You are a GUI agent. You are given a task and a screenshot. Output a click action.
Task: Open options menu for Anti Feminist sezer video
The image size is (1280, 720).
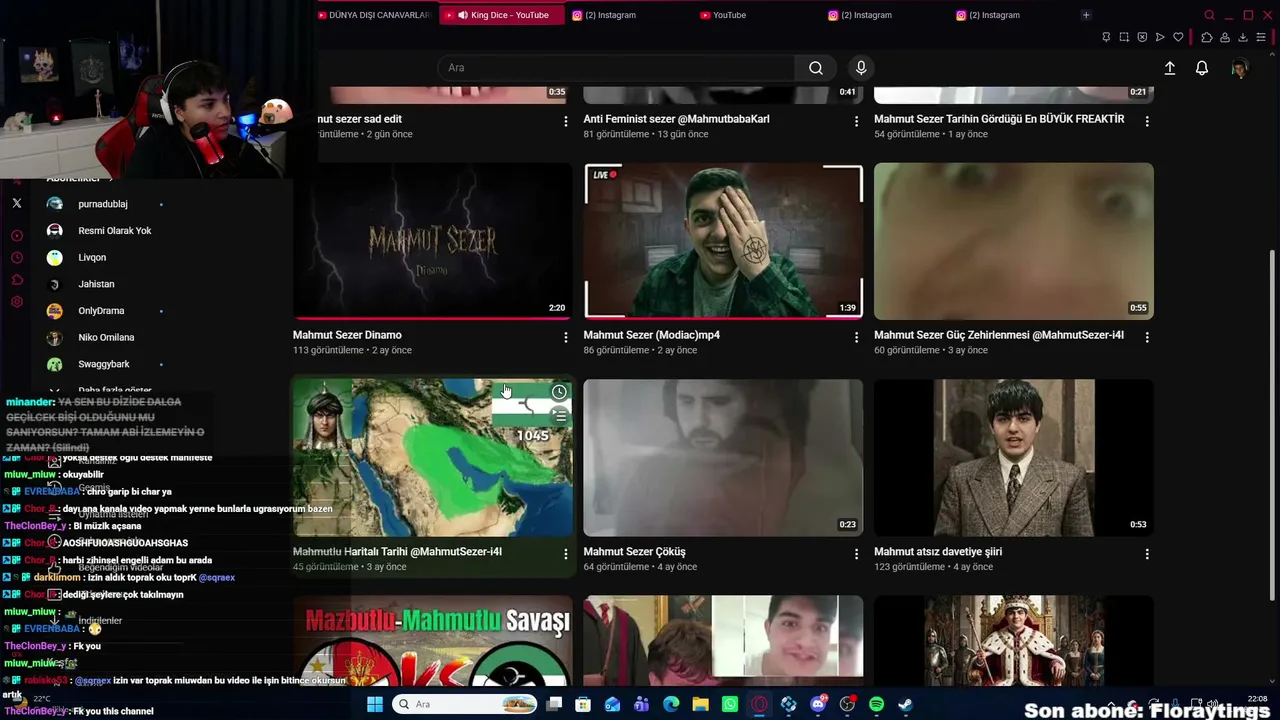(856, 121)
